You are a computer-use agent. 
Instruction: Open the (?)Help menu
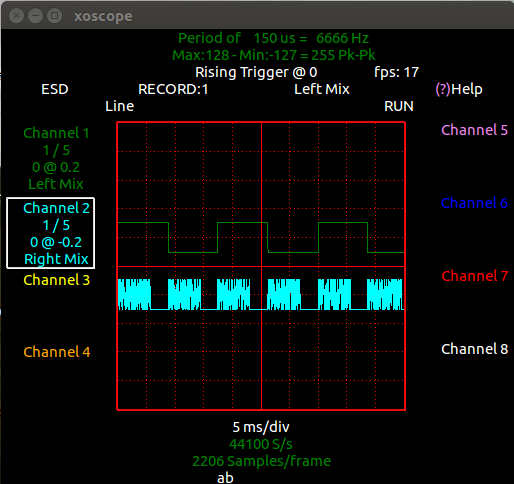tap(459, 89)
